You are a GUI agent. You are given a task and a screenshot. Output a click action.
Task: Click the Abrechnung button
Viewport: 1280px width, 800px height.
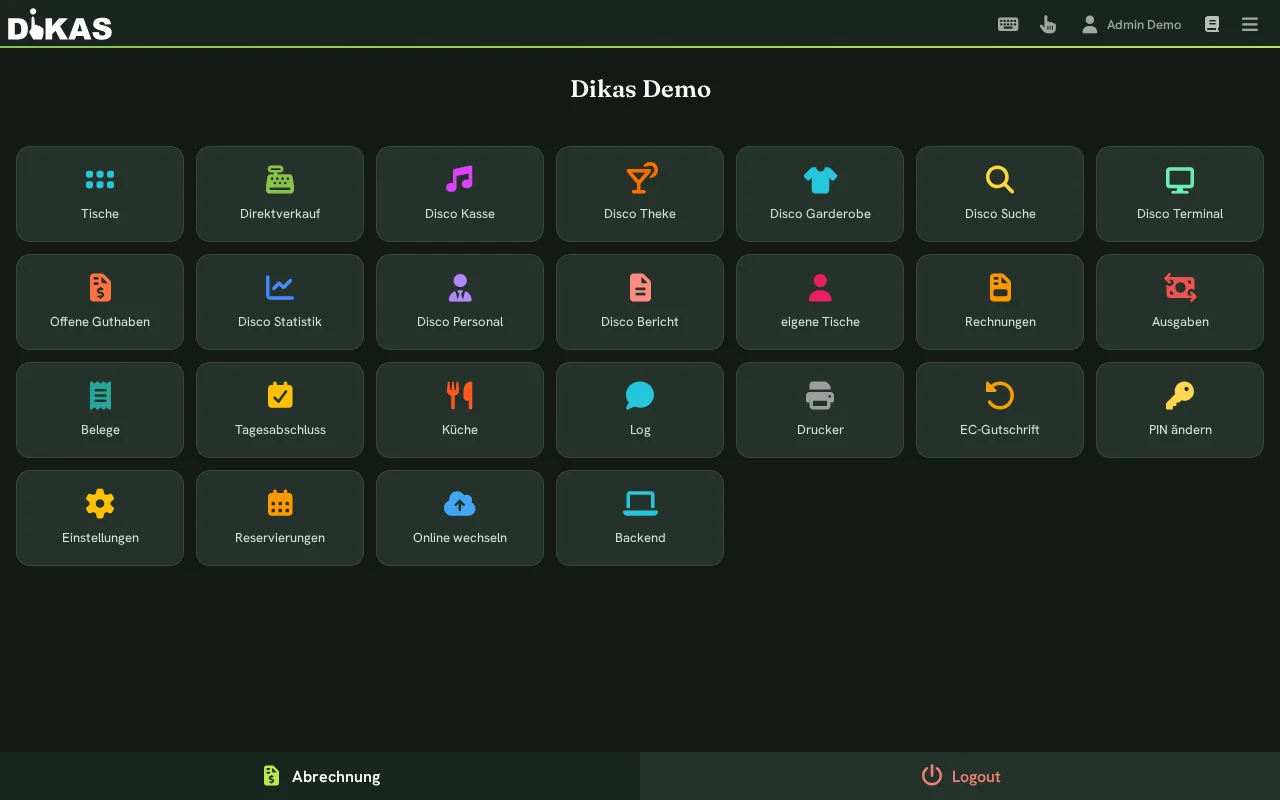click(320, 776)
